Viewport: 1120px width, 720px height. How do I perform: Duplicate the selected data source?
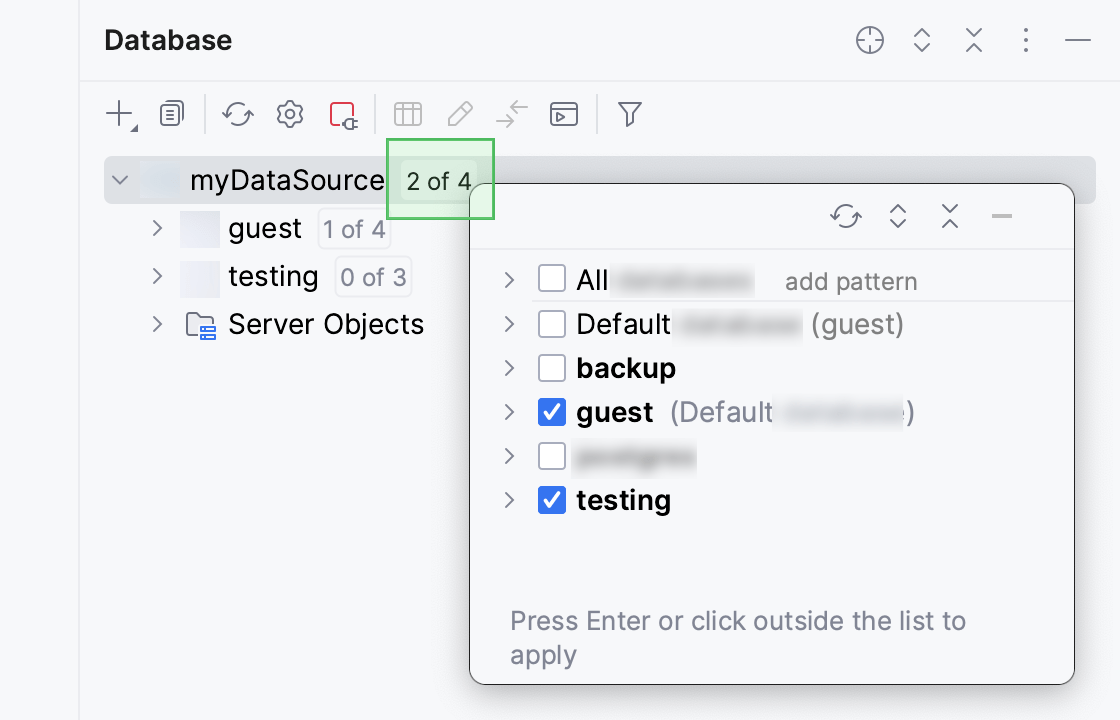click(x=171, y=114)
